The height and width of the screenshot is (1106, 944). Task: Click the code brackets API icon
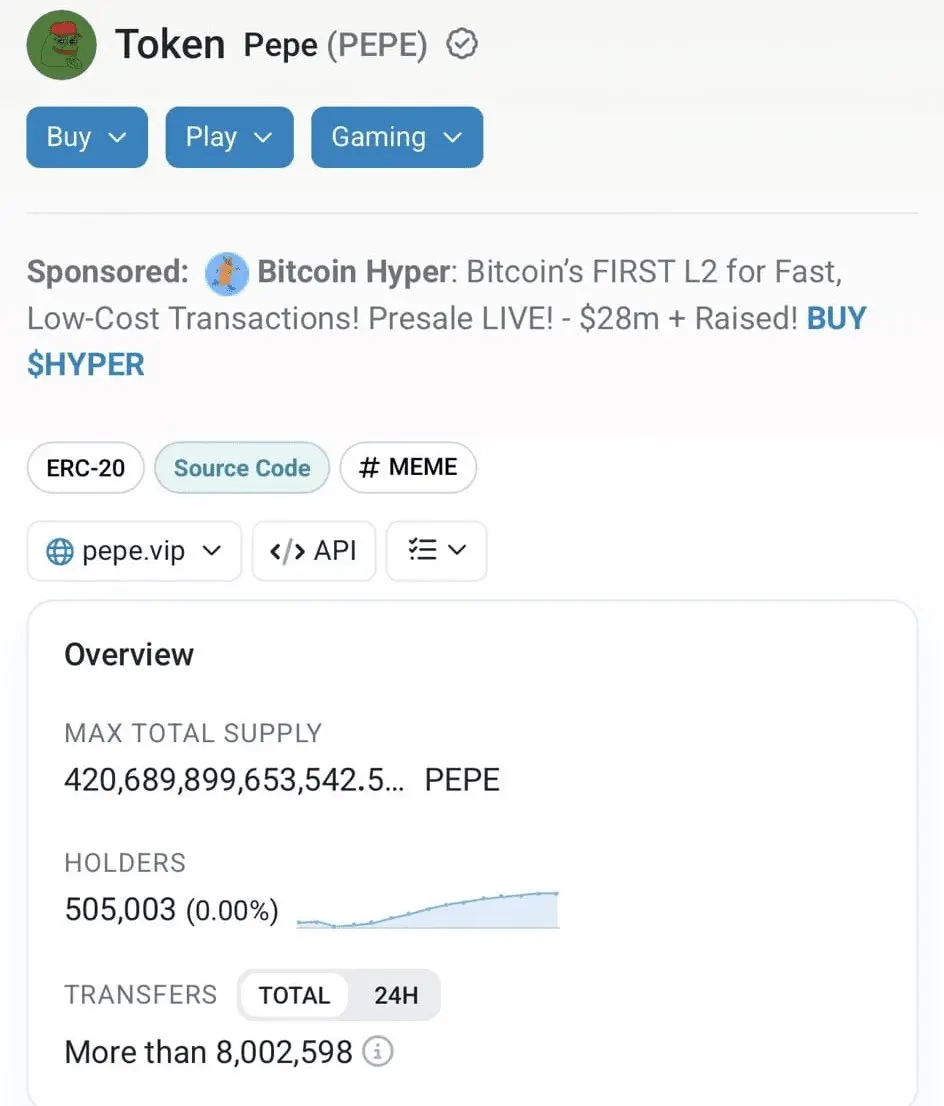coord(287,551)
